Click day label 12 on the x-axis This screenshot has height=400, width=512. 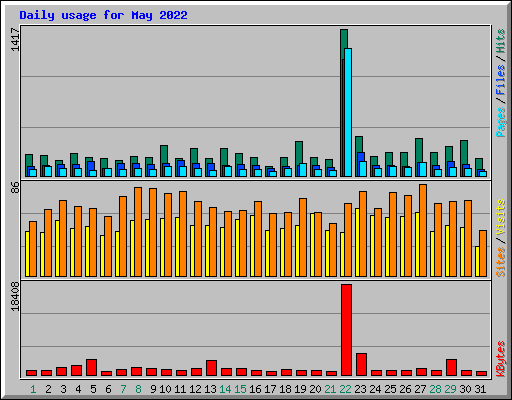pos(195,389)
